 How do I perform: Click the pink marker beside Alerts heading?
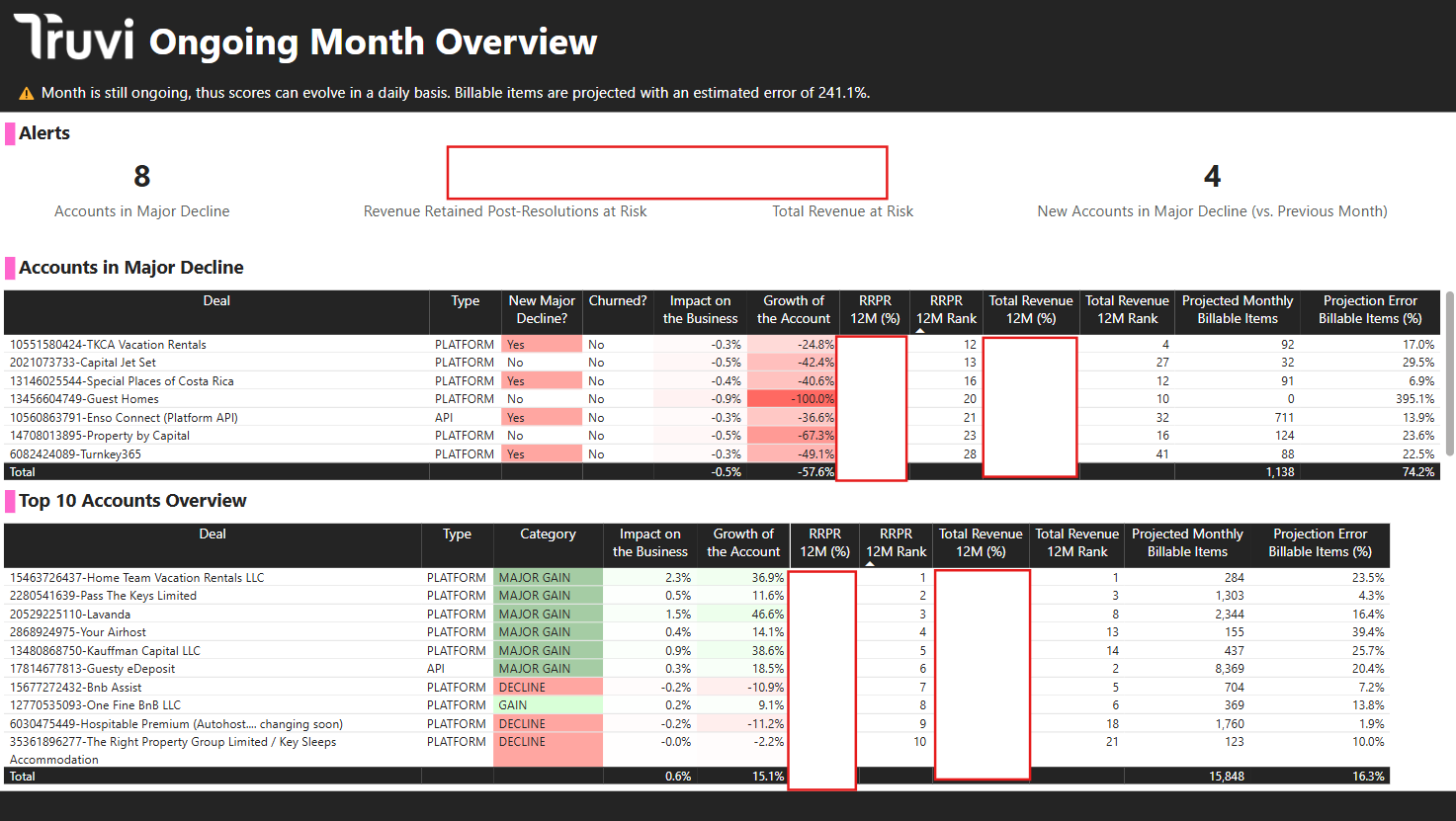(10, 133)
